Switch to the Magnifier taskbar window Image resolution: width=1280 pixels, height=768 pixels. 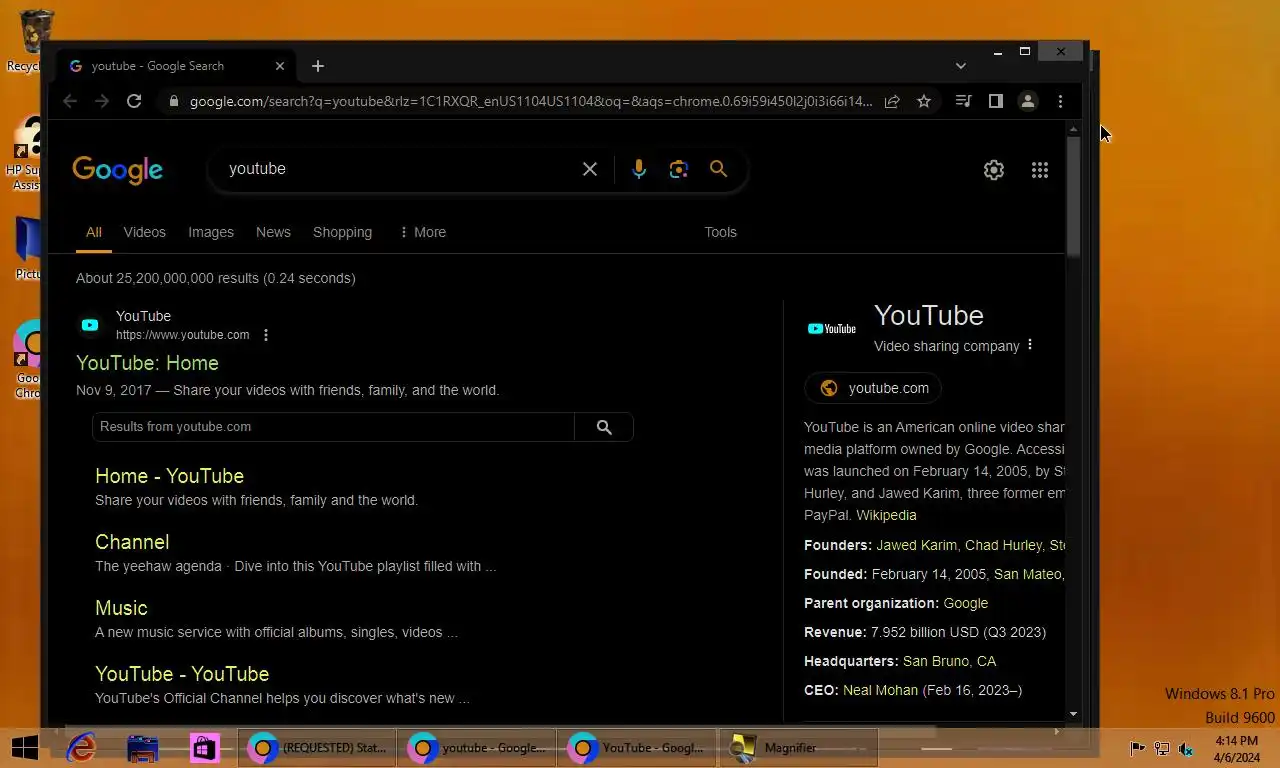coord(798,748)
